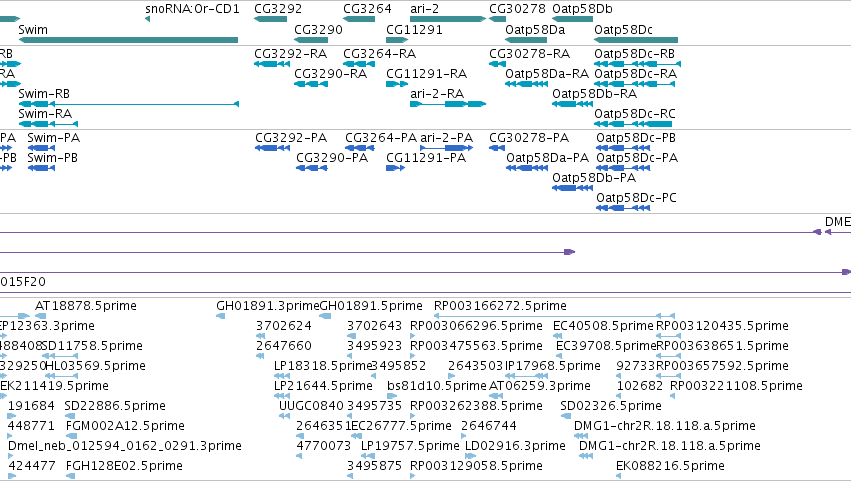Click the CG3264-RA transcript

tap(359, 64)
